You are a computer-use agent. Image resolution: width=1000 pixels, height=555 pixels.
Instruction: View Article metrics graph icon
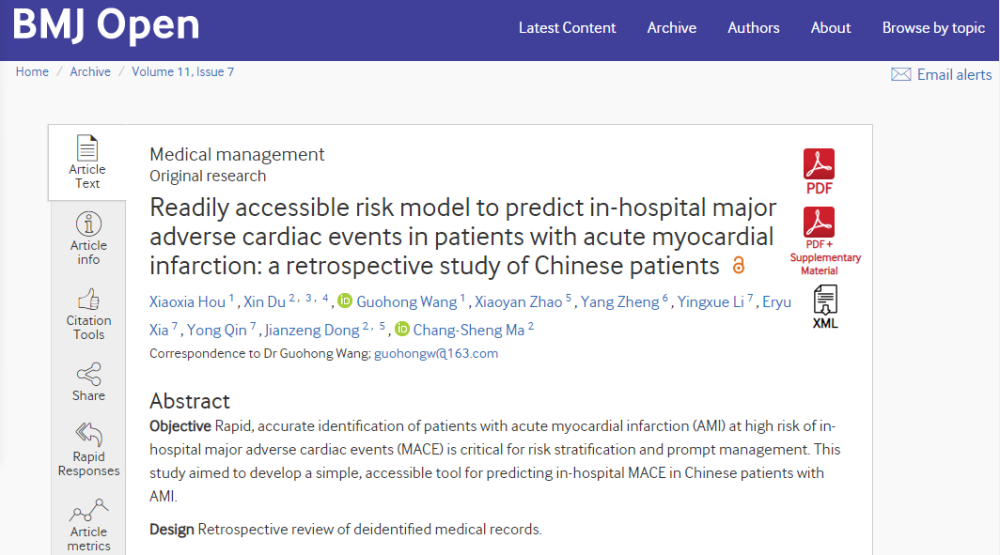click(x=89, y=510)
